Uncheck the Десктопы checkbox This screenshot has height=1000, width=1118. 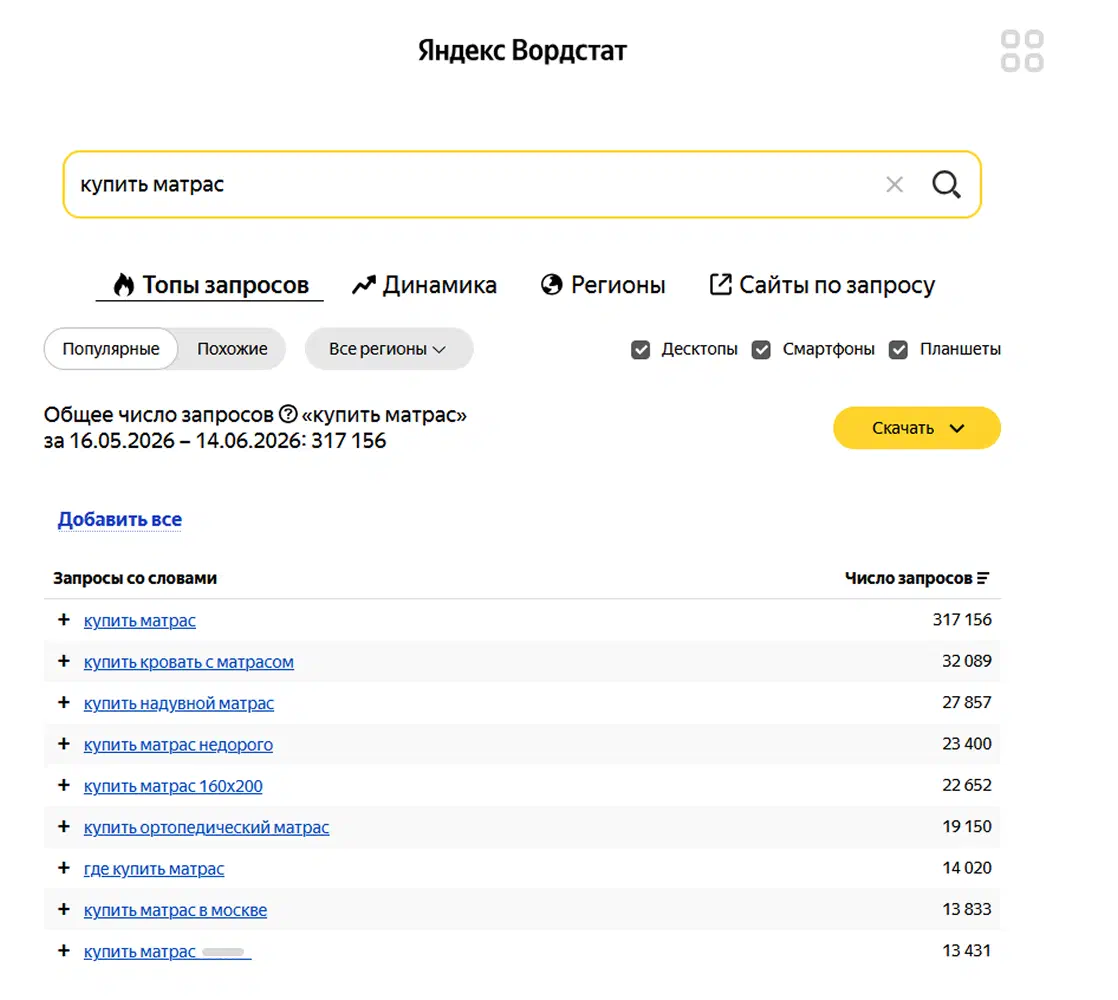pos(640,349)
